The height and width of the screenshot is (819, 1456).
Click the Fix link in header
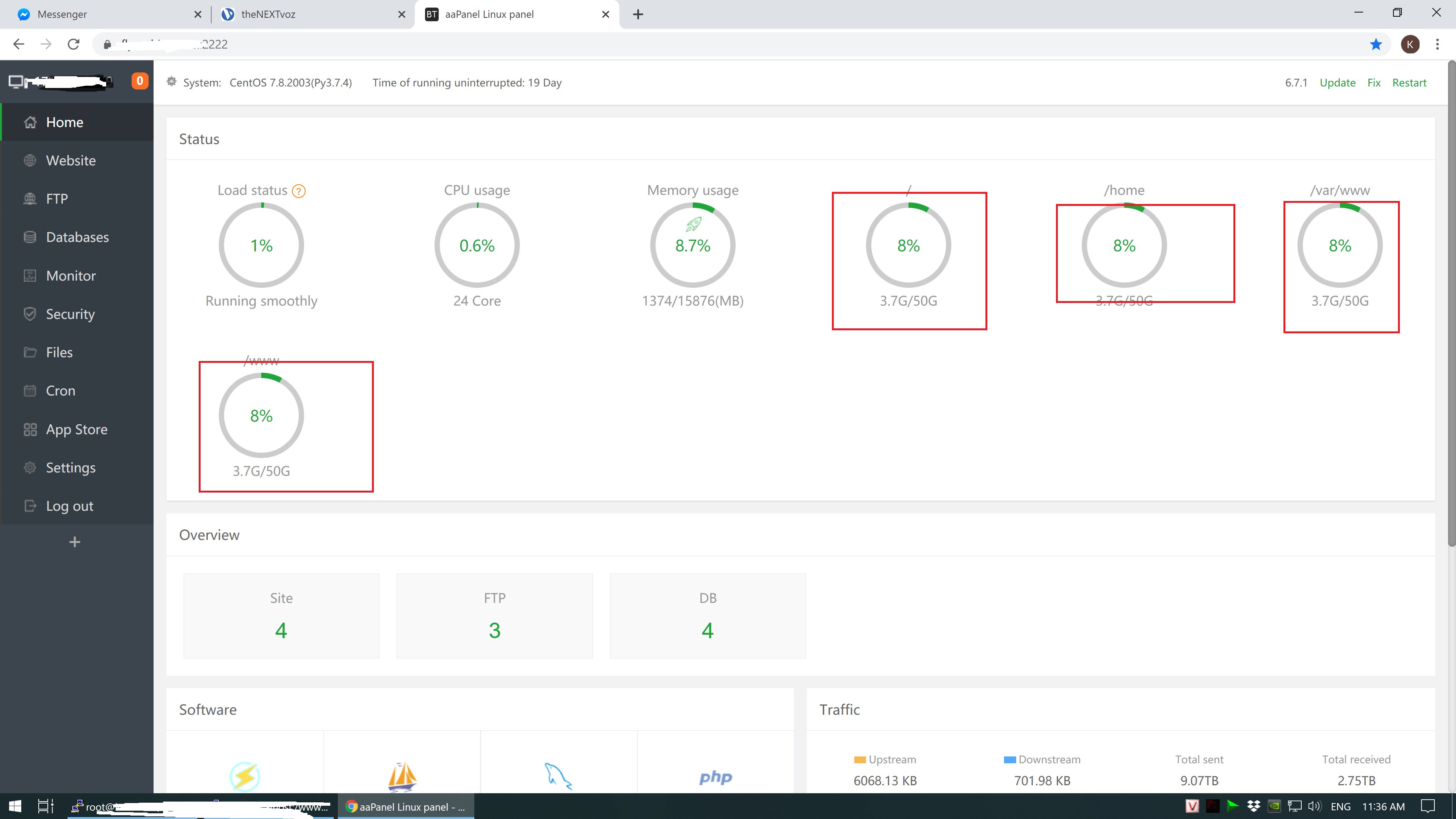tap(1373, 83)
